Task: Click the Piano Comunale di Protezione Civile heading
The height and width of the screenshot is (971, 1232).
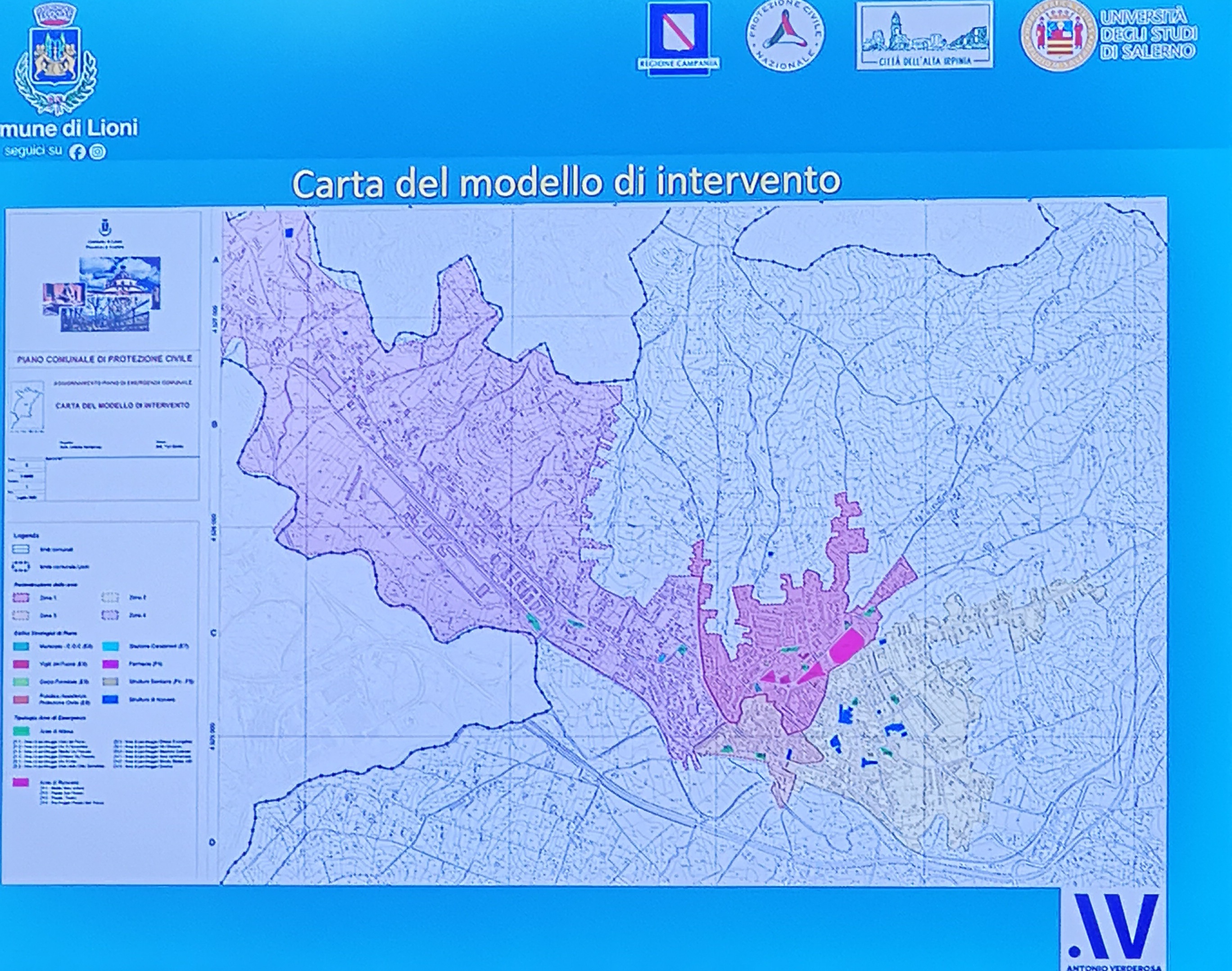Action: point(104,359)
